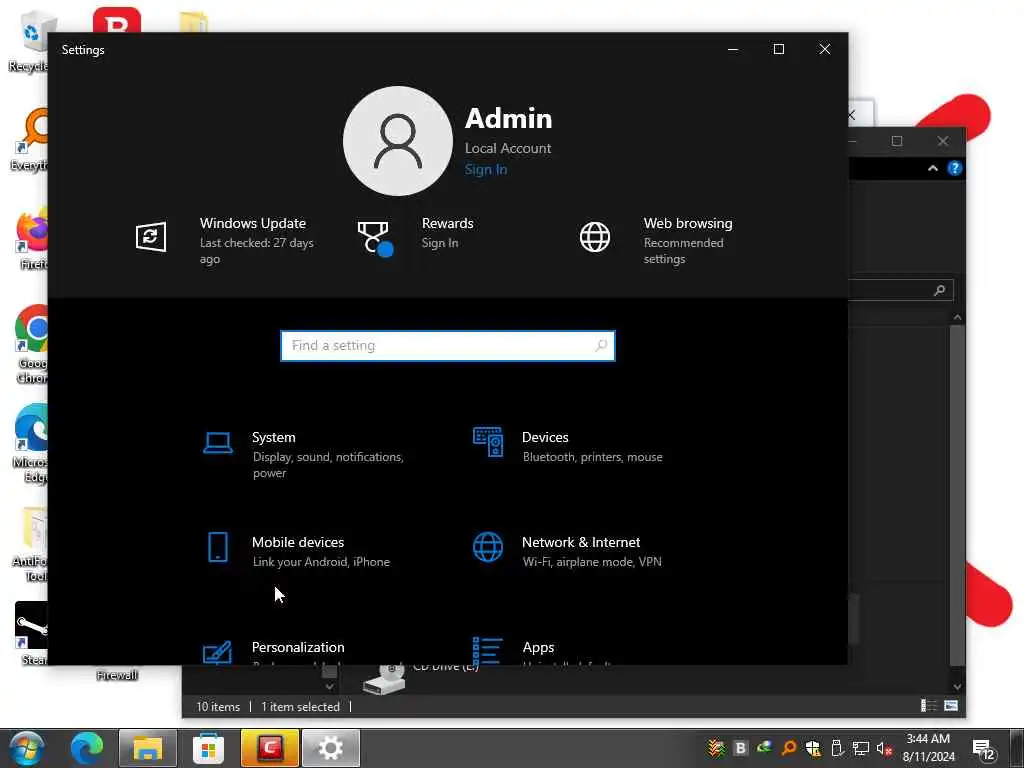Click the Show desktop strip at taskbar end
The image size is (1024, 768).
(x=1017, y=748)
